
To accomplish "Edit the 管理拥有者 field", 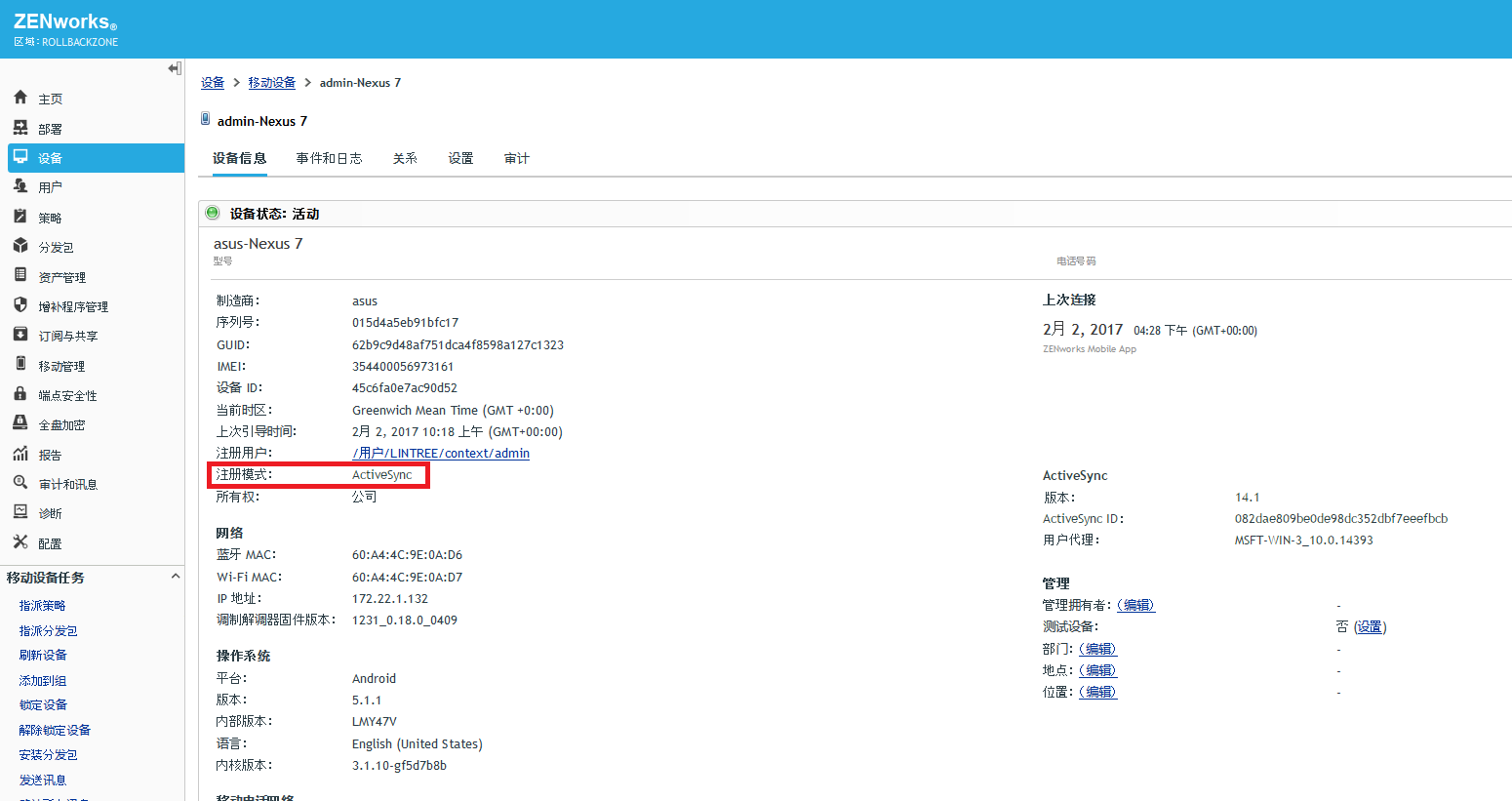I will click(1135, 605).
